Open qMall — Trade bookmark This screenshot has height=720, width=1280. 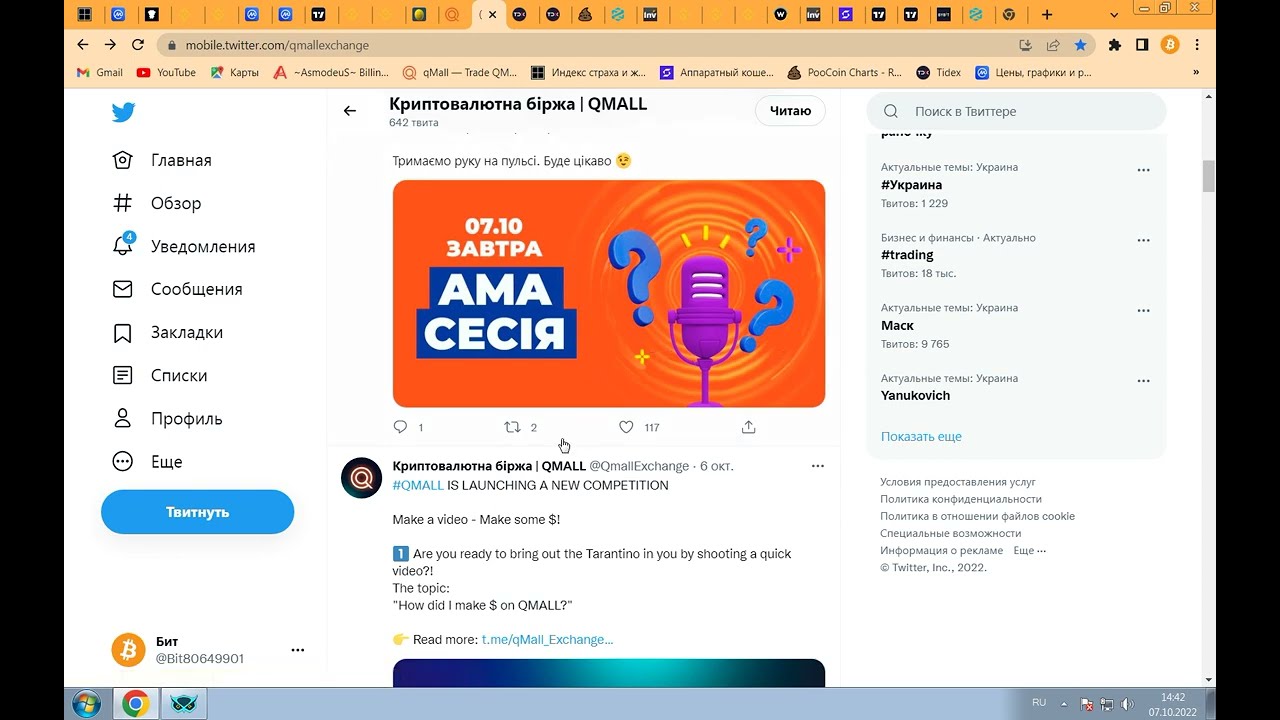coord(459,72)
